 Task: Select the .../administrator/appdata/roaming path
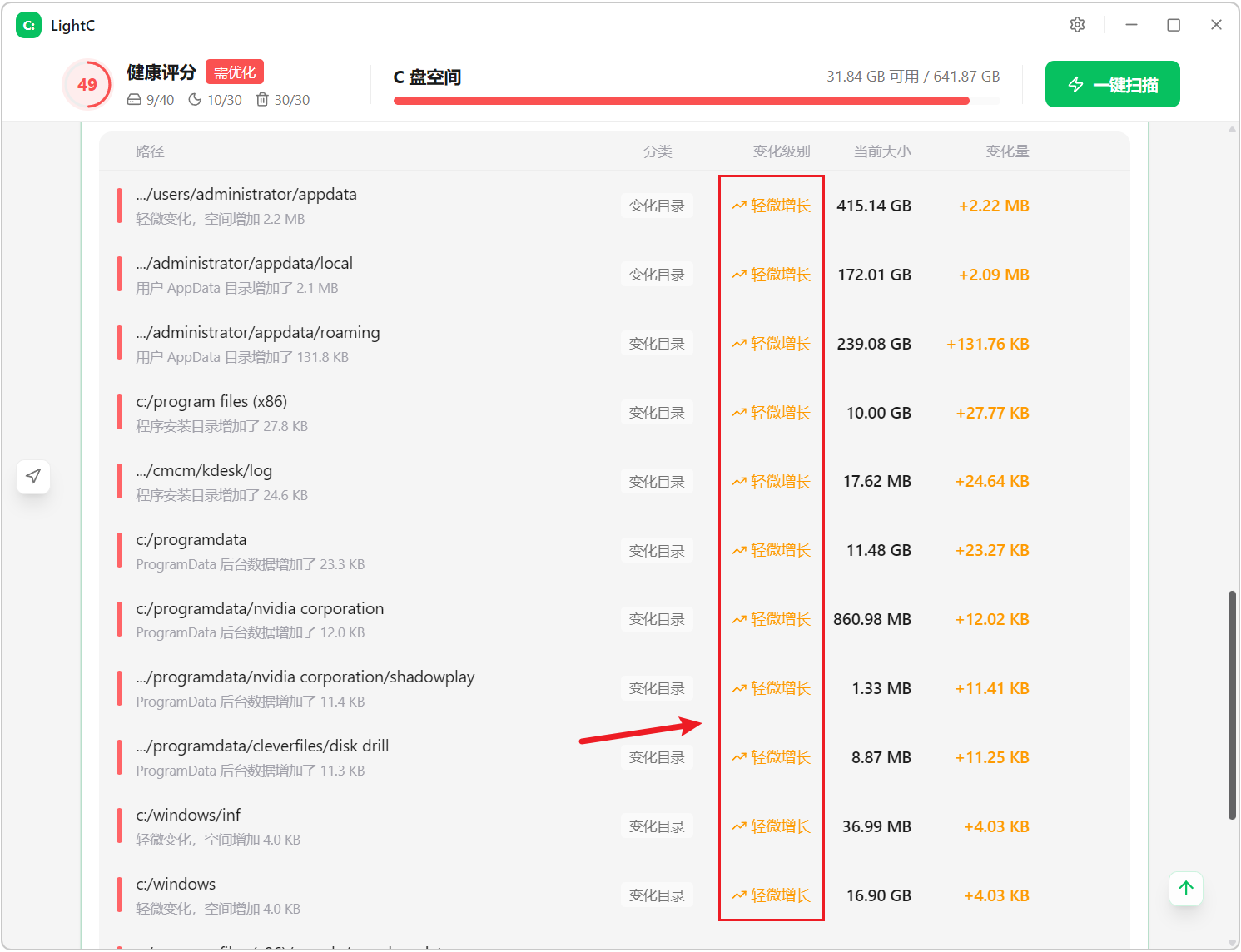(258, 332)
